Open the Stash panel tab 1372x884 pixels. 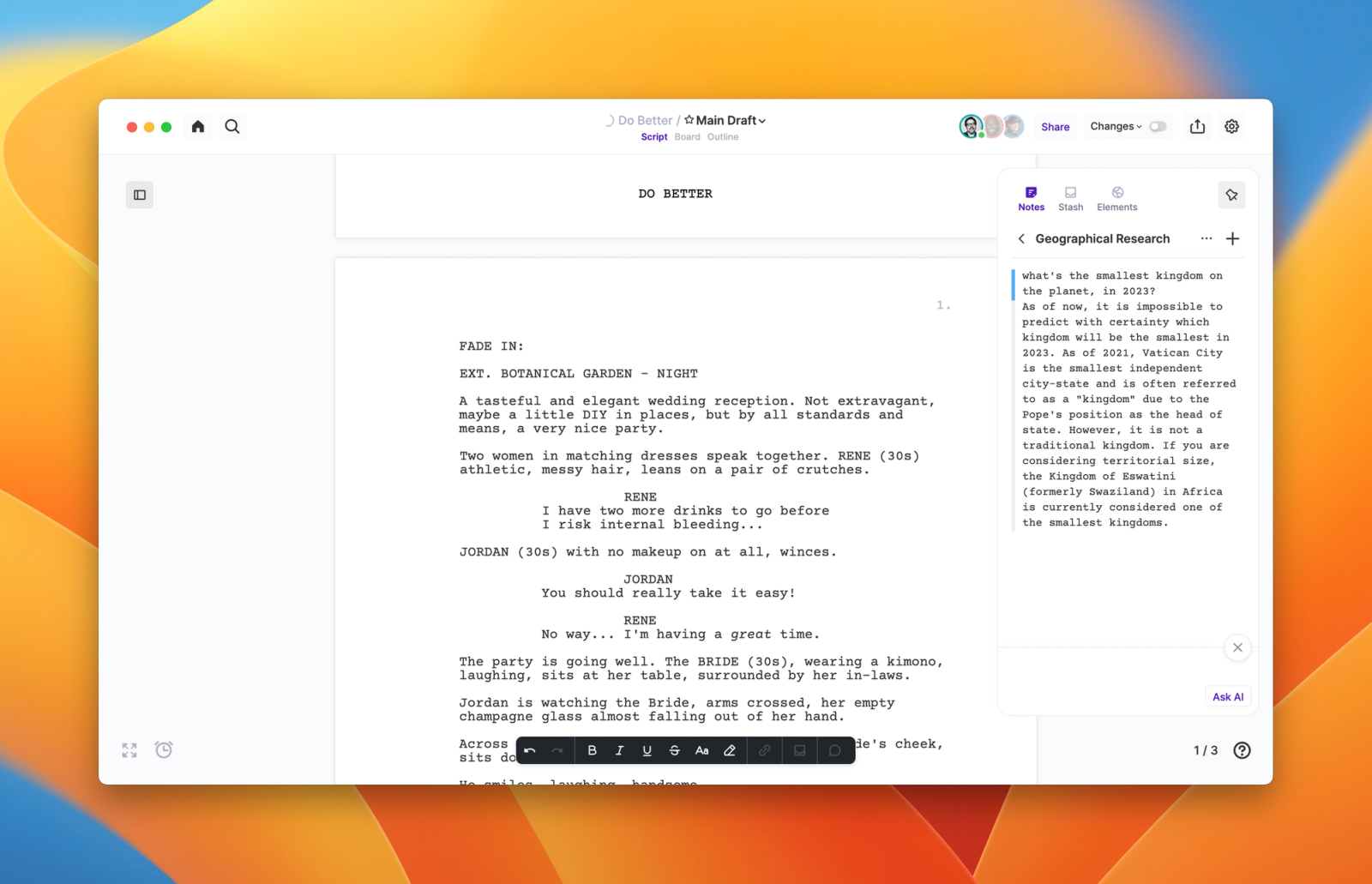pyautogui.click(x=1070, y=199)
